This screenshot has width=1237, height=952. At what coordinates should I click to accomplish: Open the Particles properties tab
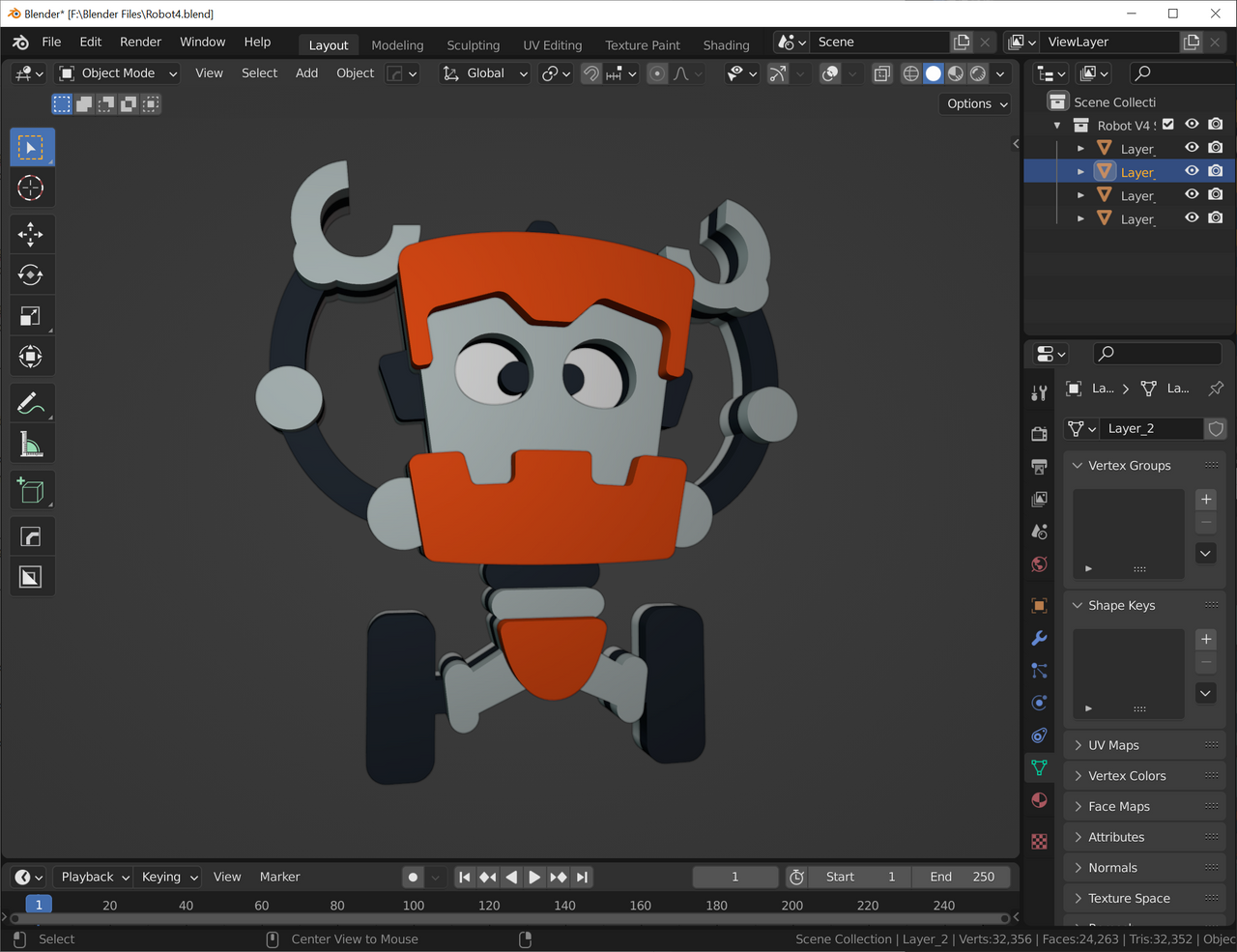(x=1039, y=671)
